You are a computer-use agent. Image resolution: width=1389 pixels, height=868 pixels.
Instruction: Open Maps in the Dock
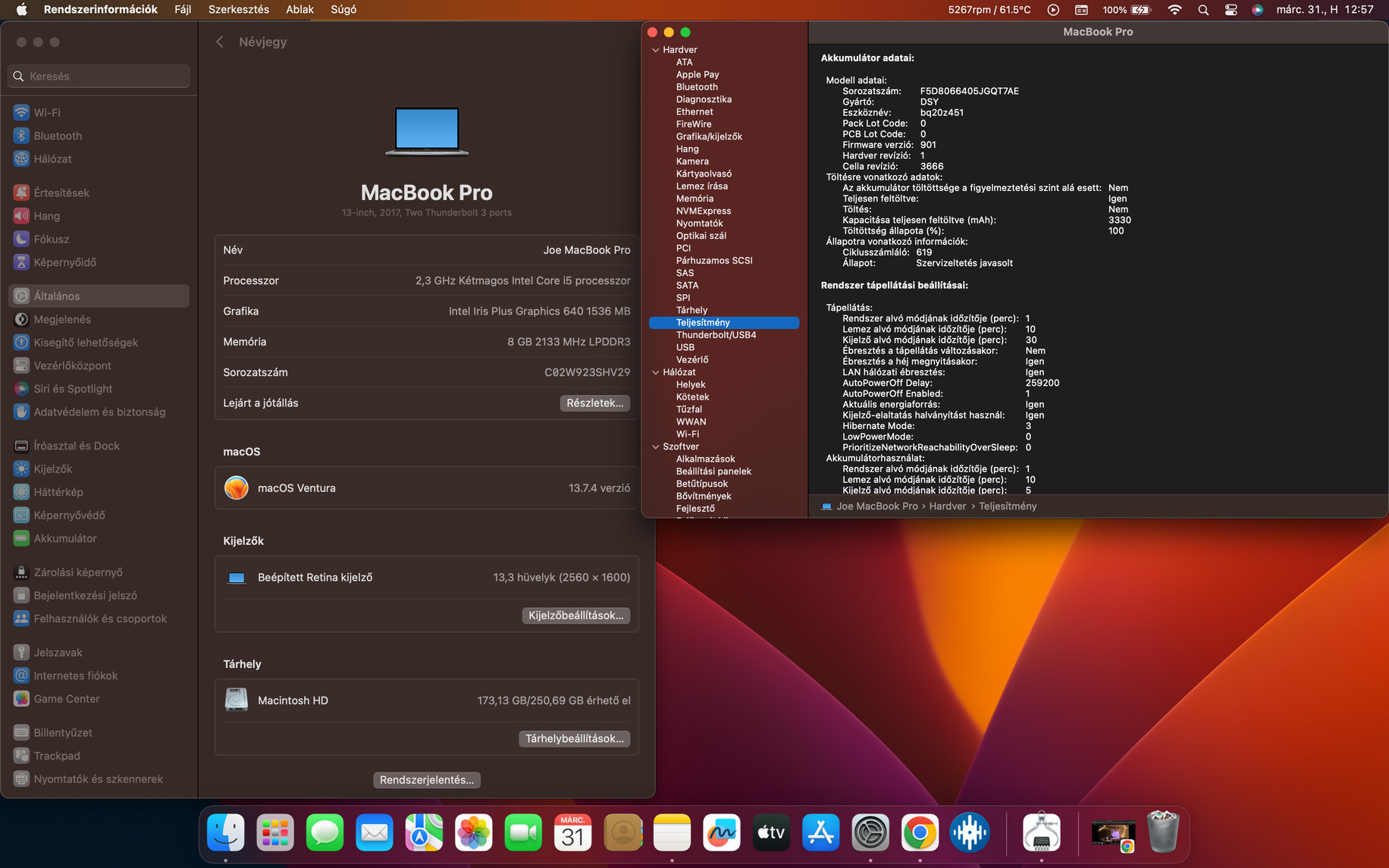(x=424, y=833)
